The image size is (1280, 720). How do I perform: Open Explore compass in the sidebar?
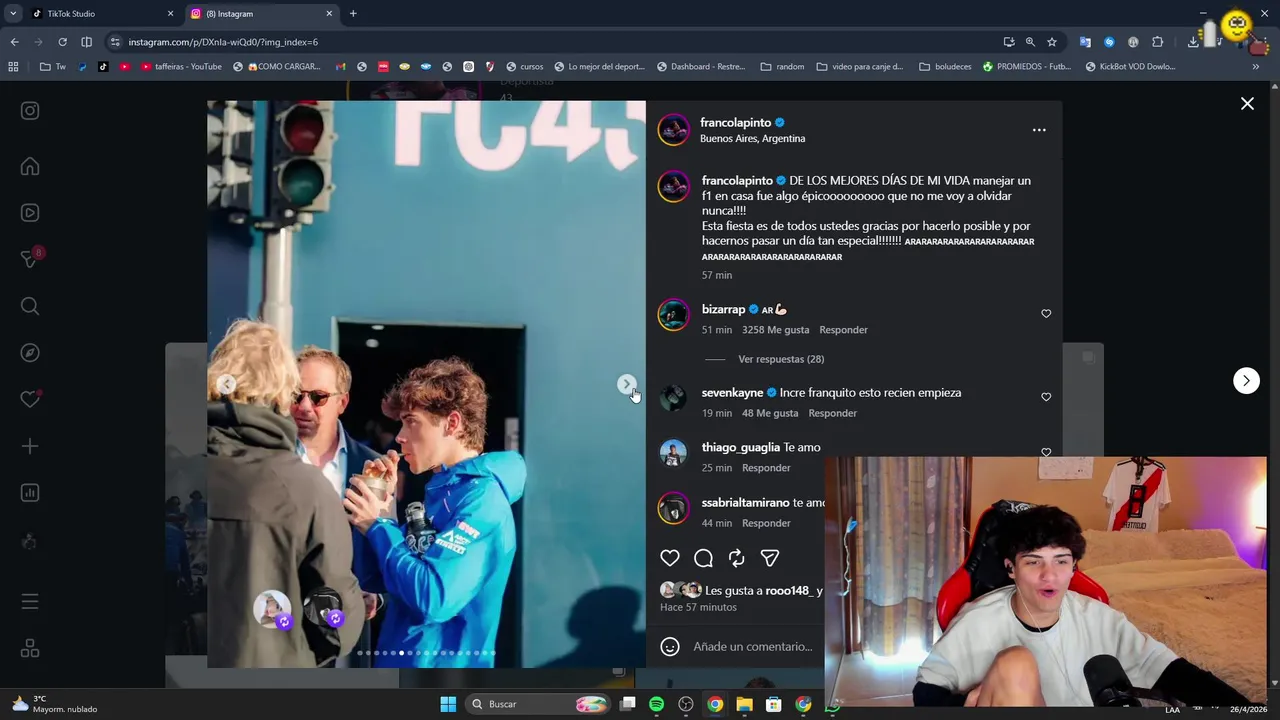coord(30,352)
